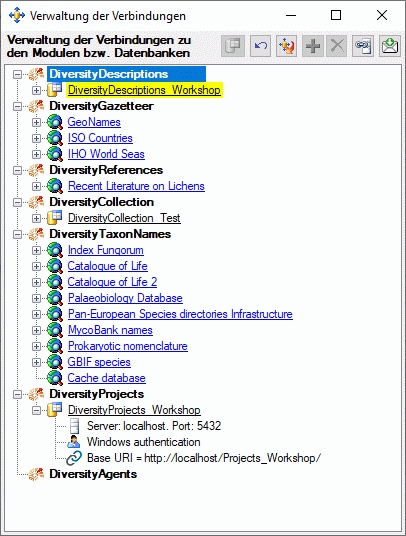Image resolution: width=406 pixels, height=536 pixels.
Task: Collapse the DiversityTaxonNames module node
Action: click(x=17, y=234)
